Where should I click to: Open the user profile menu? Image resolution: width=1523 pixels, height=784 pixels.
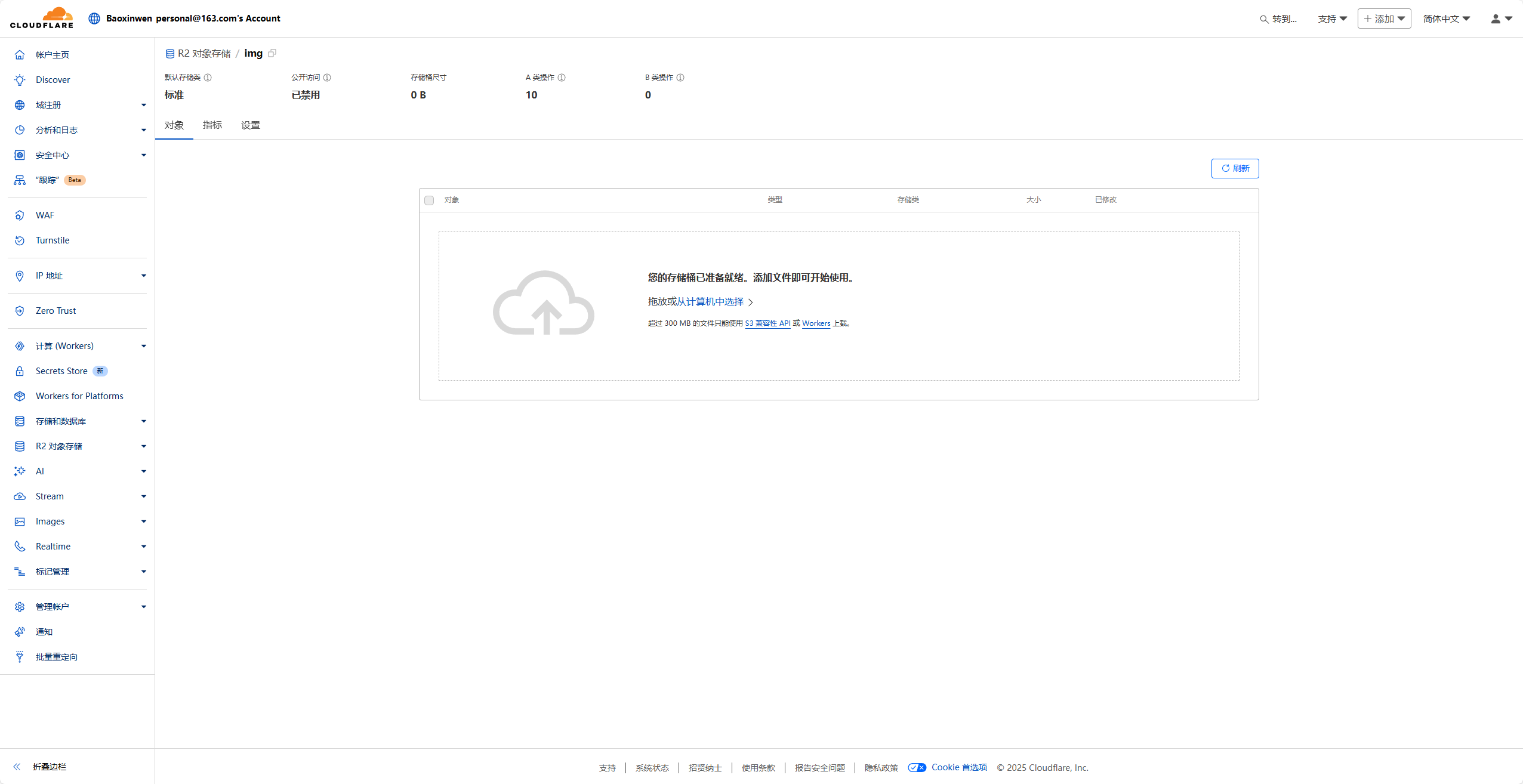click(x=1502, y=18)
